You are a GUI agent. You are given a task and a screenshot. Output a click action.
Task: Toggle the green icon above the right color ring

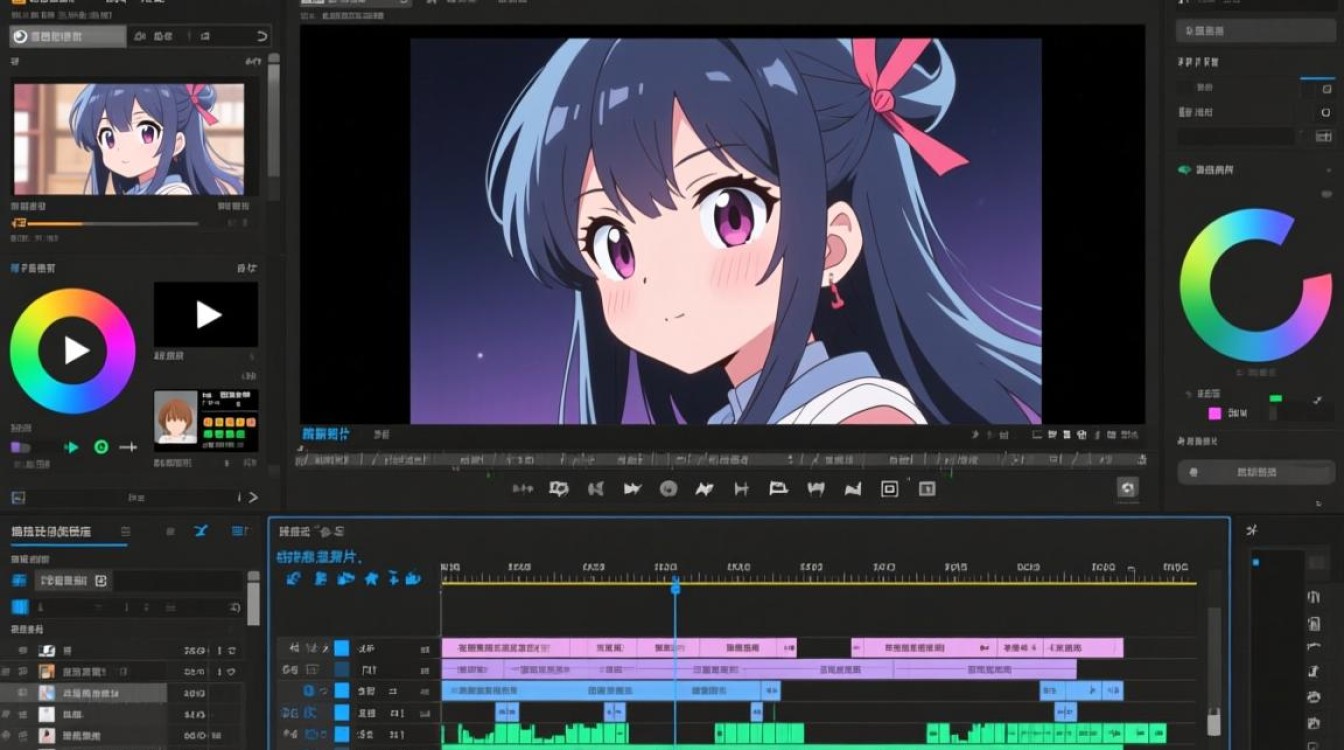(x=1185, y=170)
